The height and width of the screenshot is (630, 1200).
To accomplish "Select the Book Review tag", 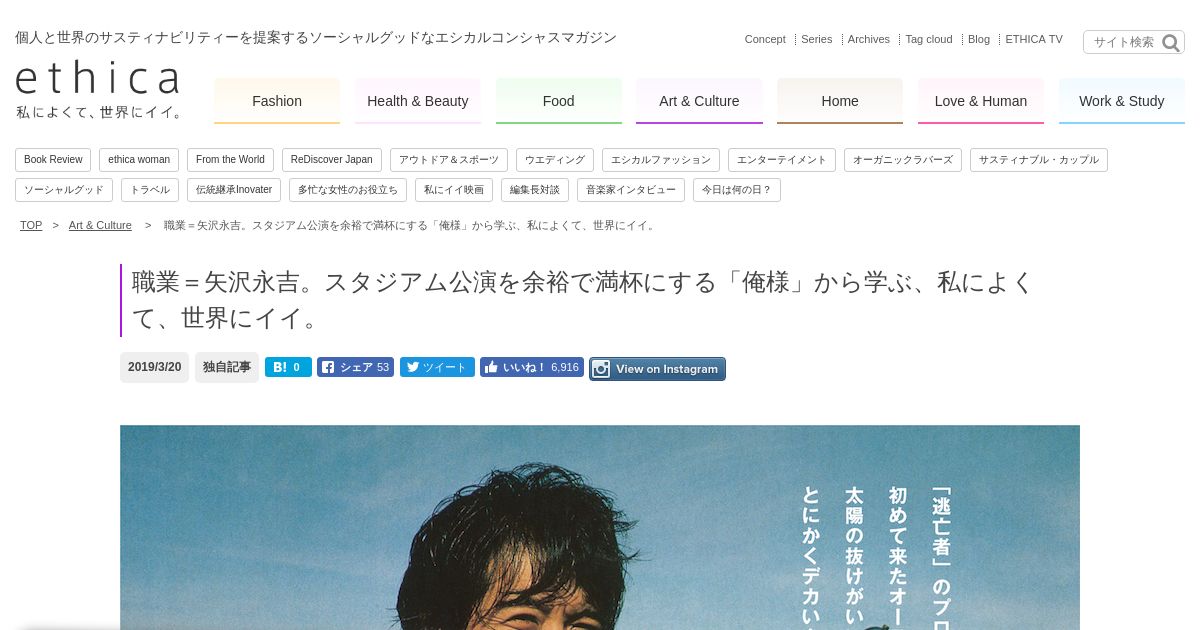I will (53, 160).
